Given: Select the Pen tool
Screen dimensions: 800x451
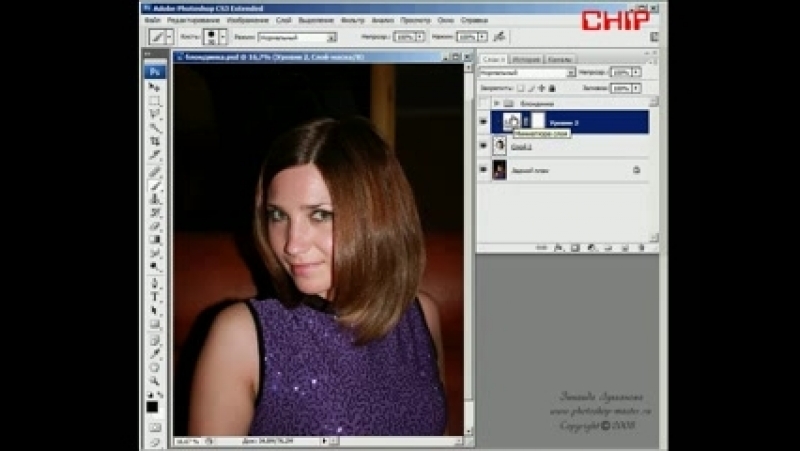Looking at the screenshot, I should pyautogui.click(x=155, y=283).
